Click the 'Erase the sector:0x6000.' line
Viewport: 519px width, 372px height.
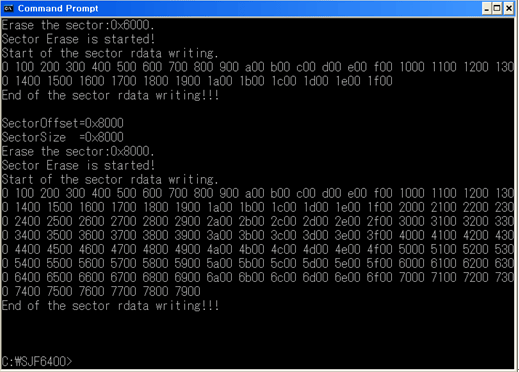tap(78, 25)
